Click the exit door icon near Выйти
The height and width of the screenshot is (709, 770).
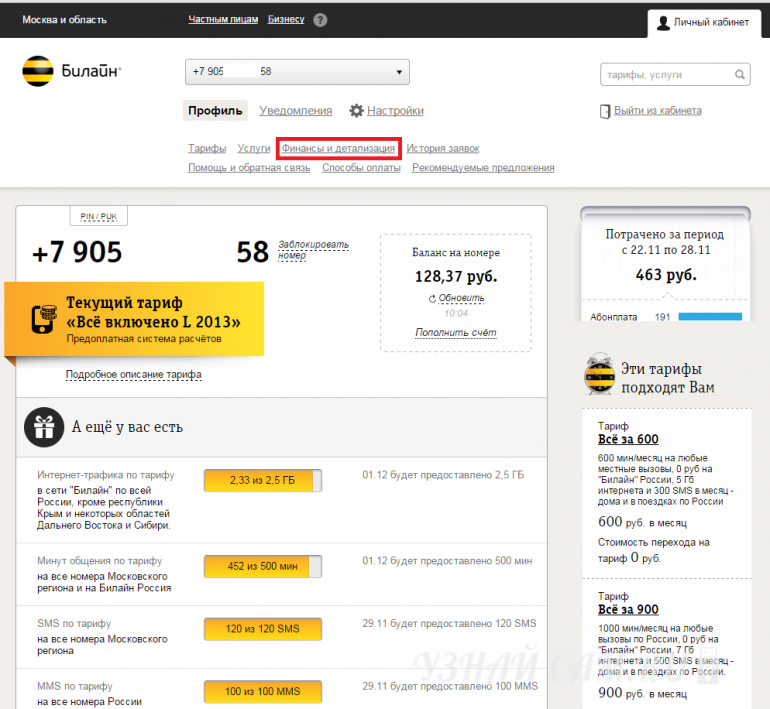(x=605, y=111)
